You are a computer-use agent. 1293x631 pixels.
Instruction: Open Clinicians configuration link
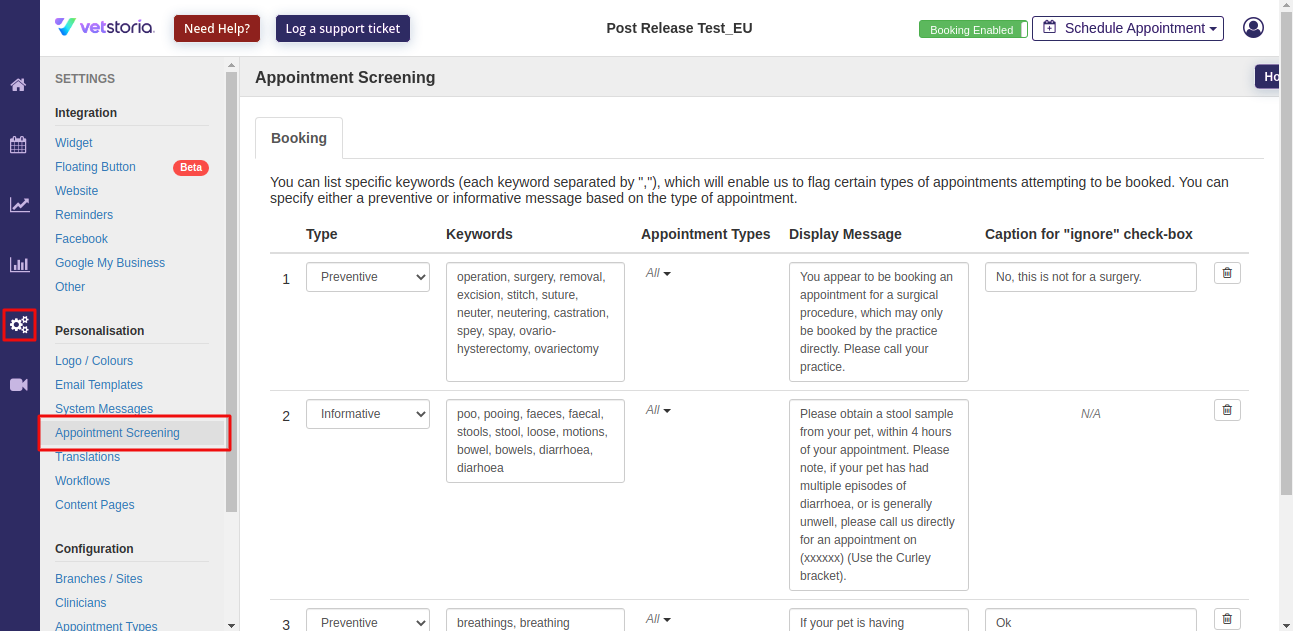[x=81, y=603]
